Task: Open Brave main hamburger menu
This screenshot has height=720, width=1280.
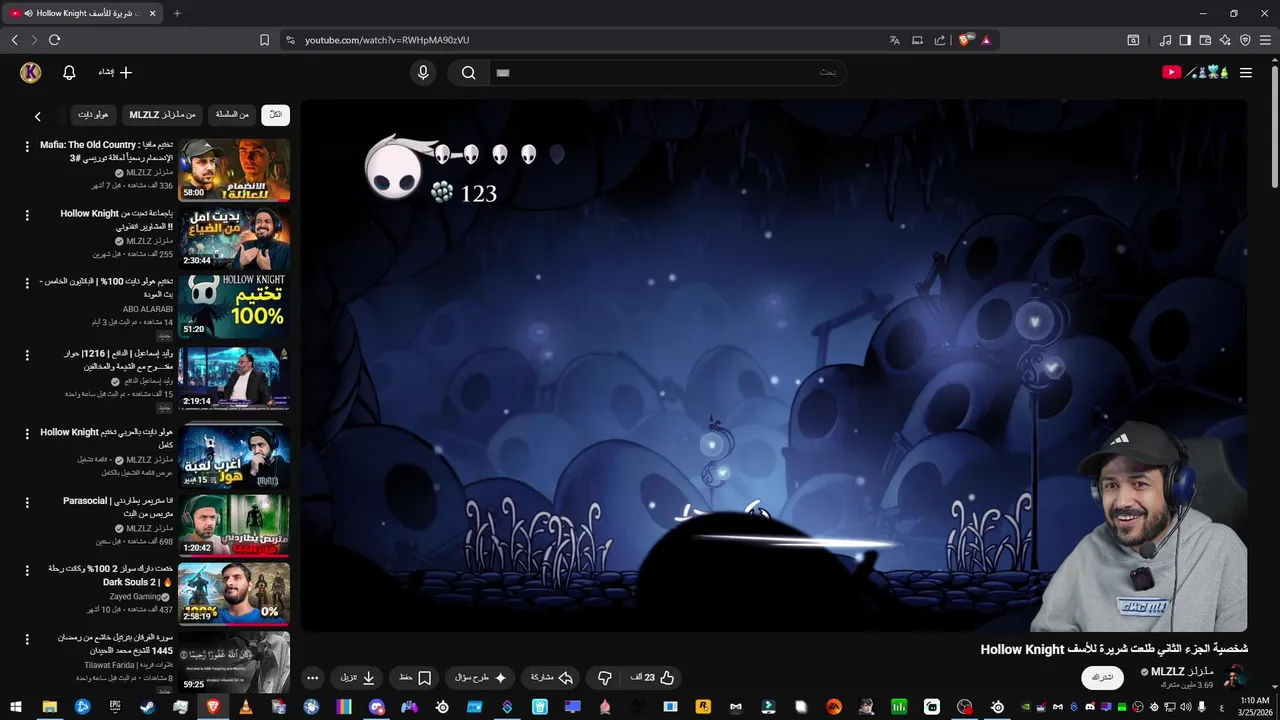Action: 1265,40
